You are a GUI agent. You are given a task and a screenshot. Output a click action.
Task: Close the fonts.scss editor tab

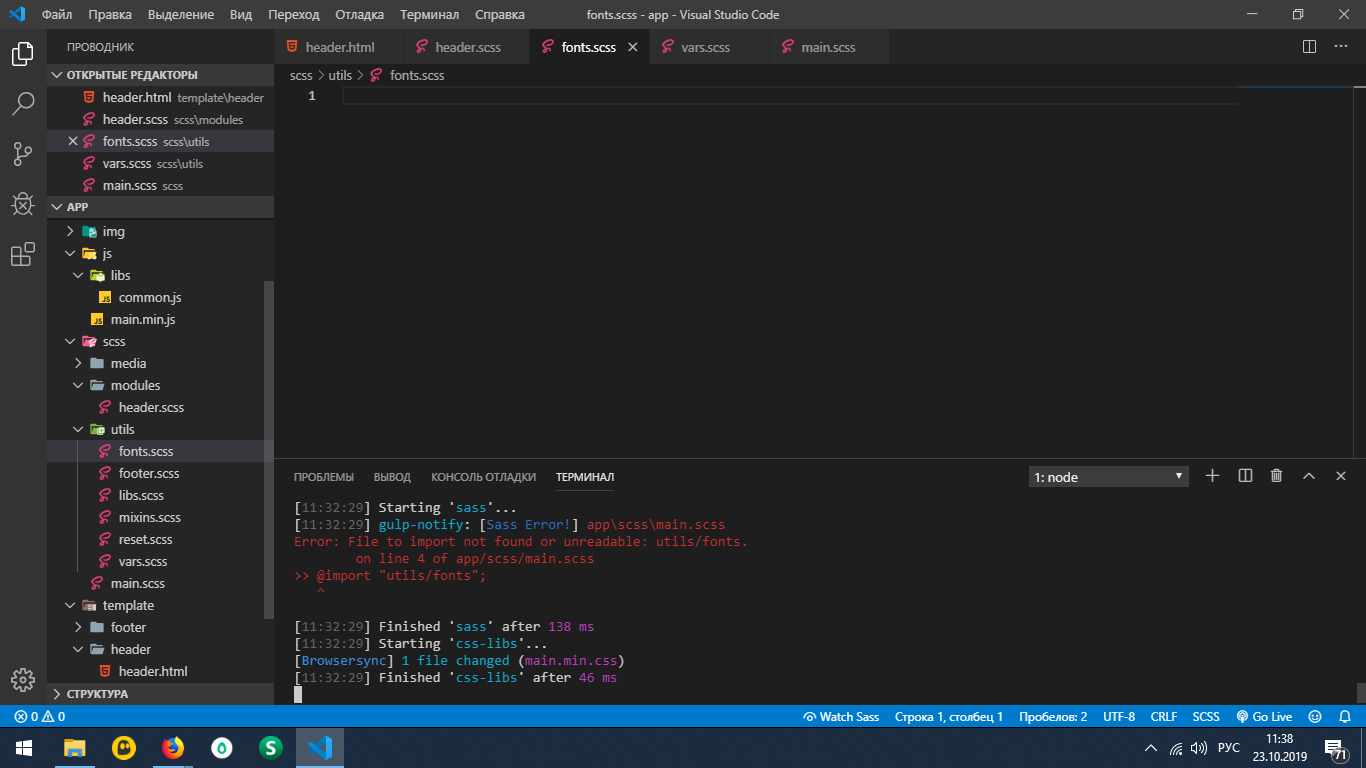click(633, 47)
